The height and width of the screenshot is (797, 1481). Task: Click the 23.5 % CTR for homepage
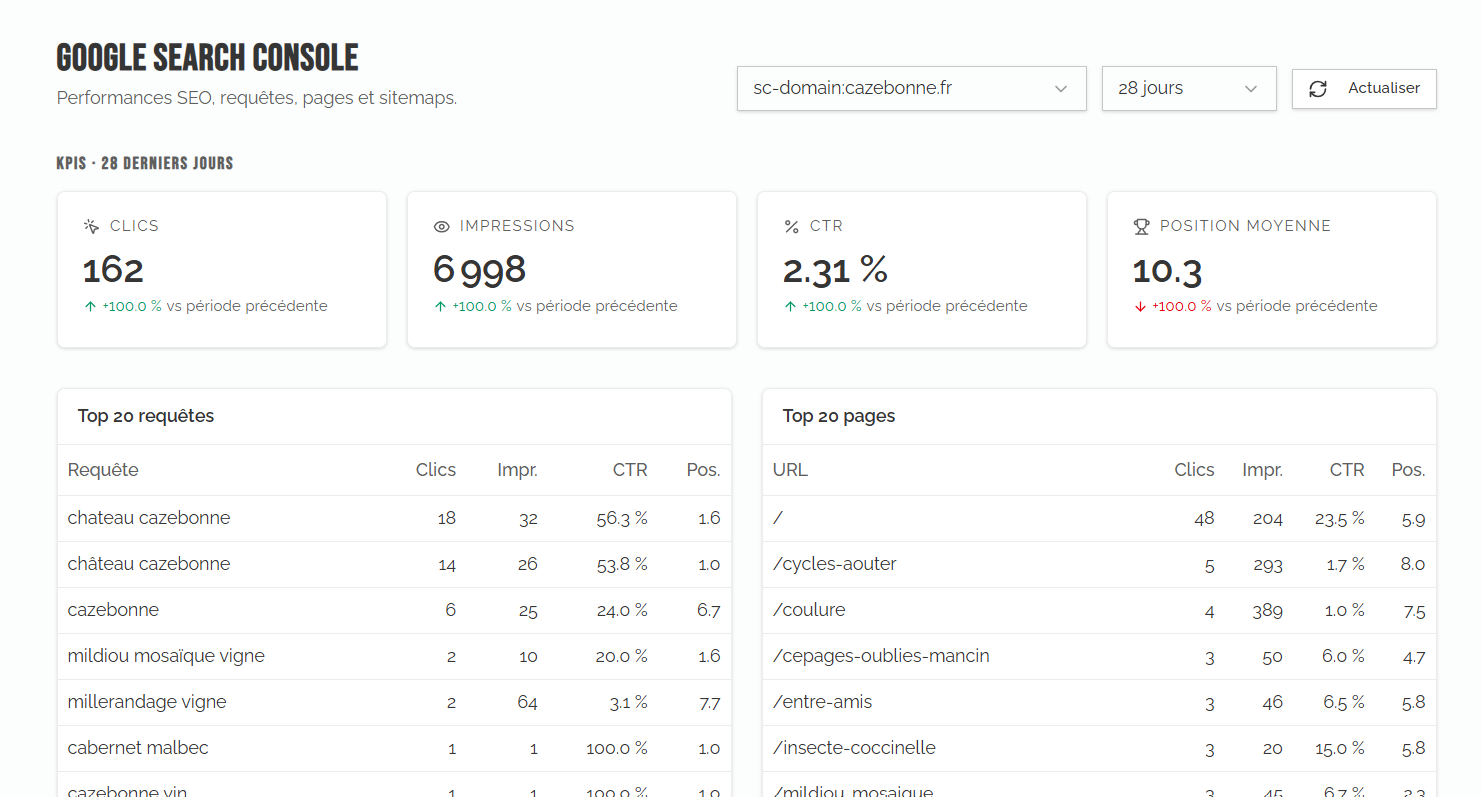click(1340, 518)
